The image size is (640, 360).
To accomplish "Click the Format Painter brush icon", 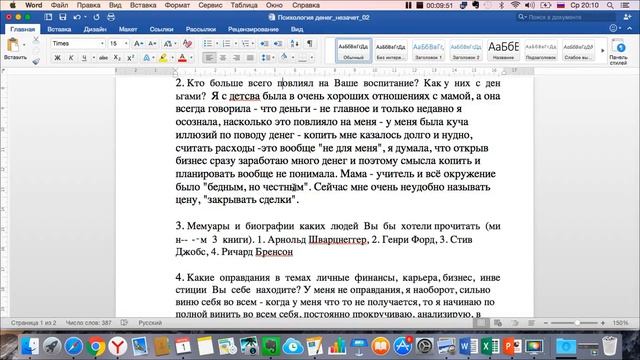I will [36, 60].
